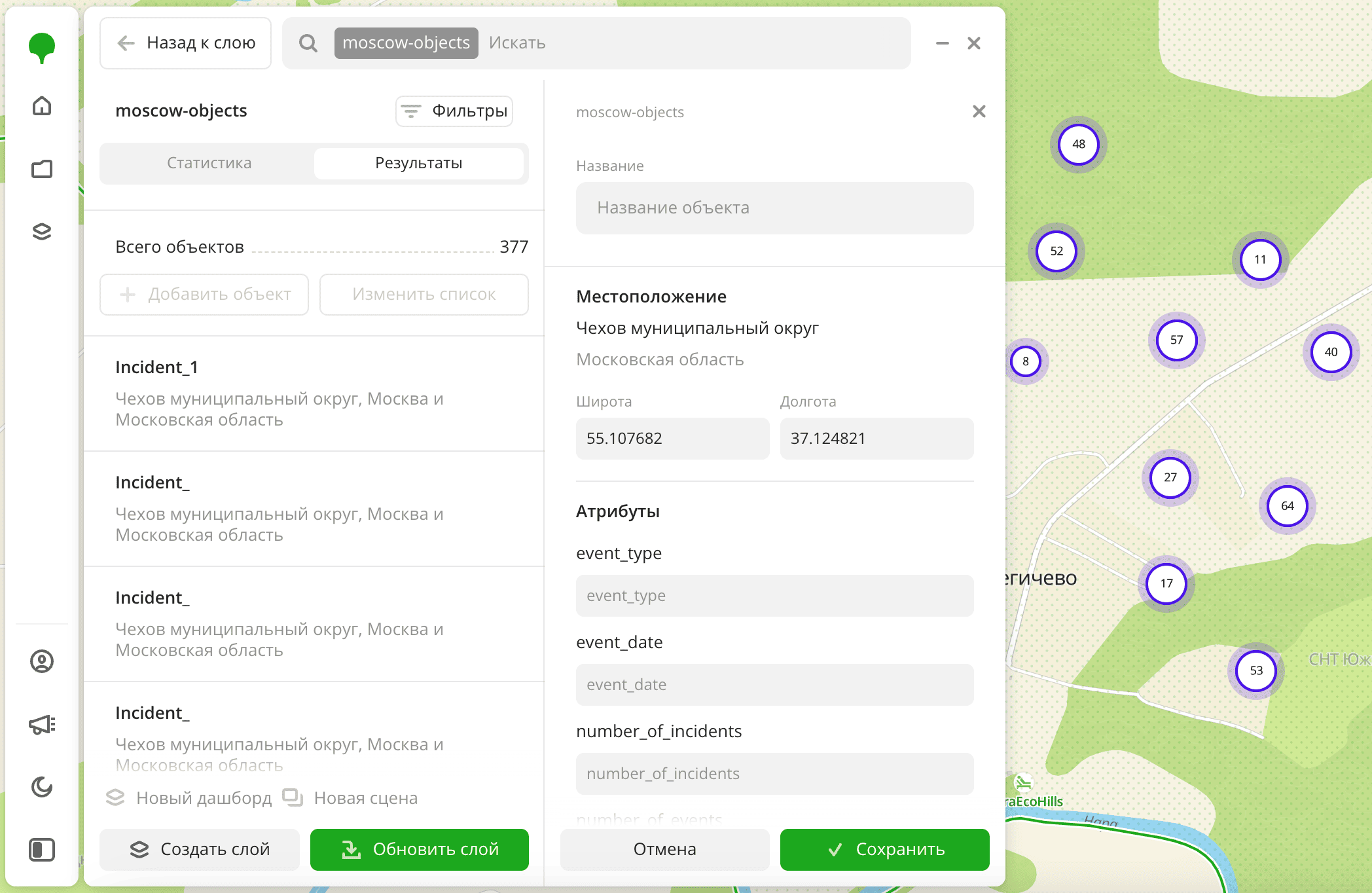Toggle dark mode with the moon icon
Screen dimensions: 1372x893
click(x=42, y=788)
